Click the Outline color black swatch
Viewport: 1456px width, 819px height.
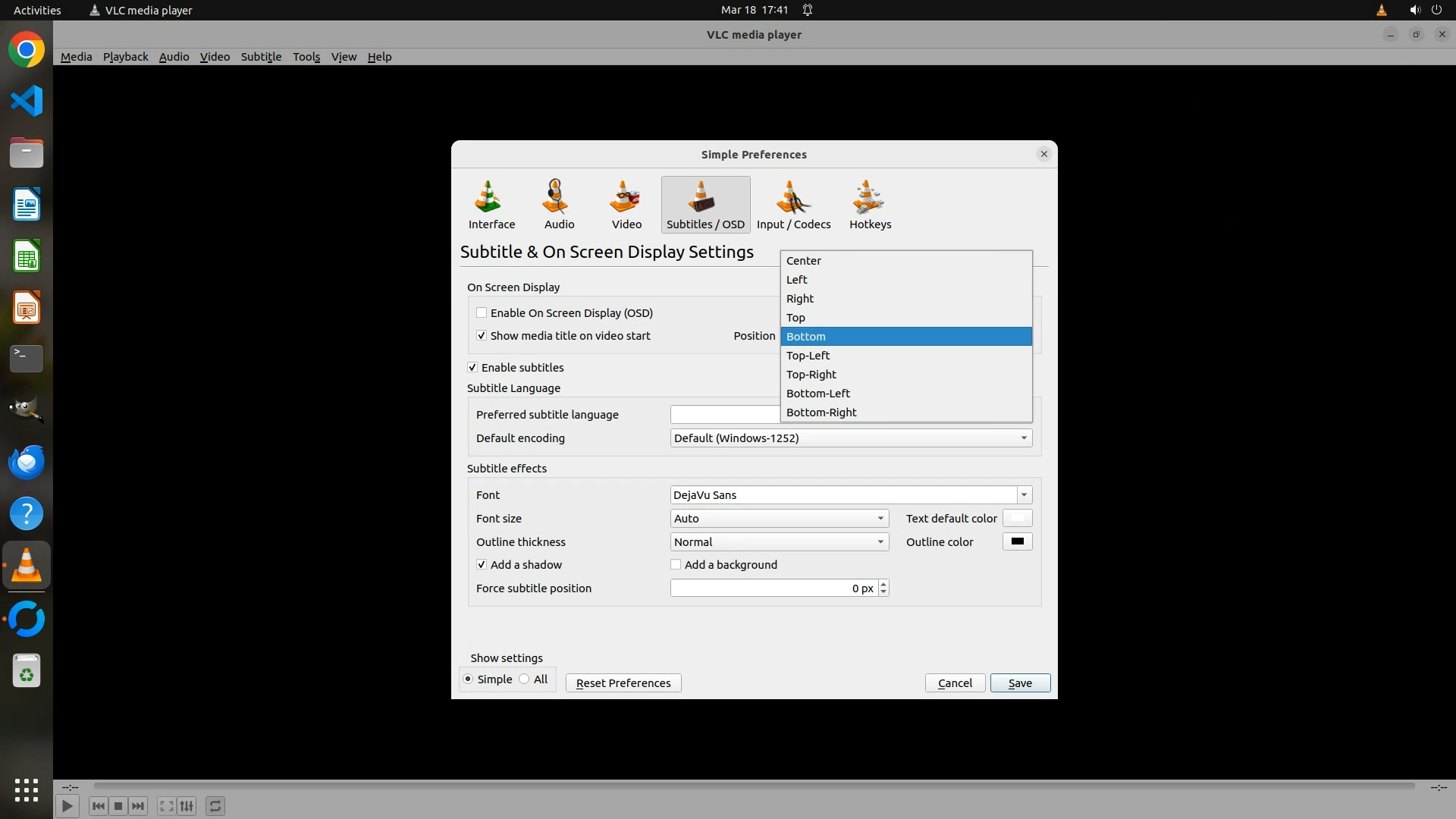tap(1017, 542)
